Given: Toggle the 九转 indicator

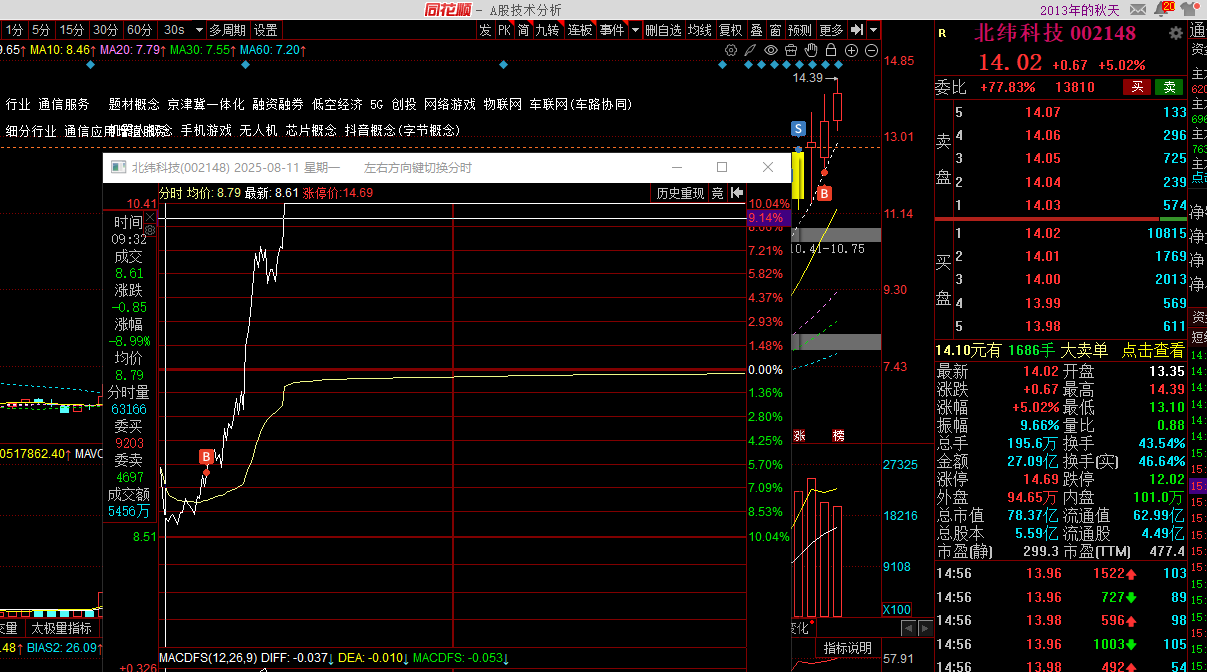Looking at the screenshot, I should pos(548,30).
